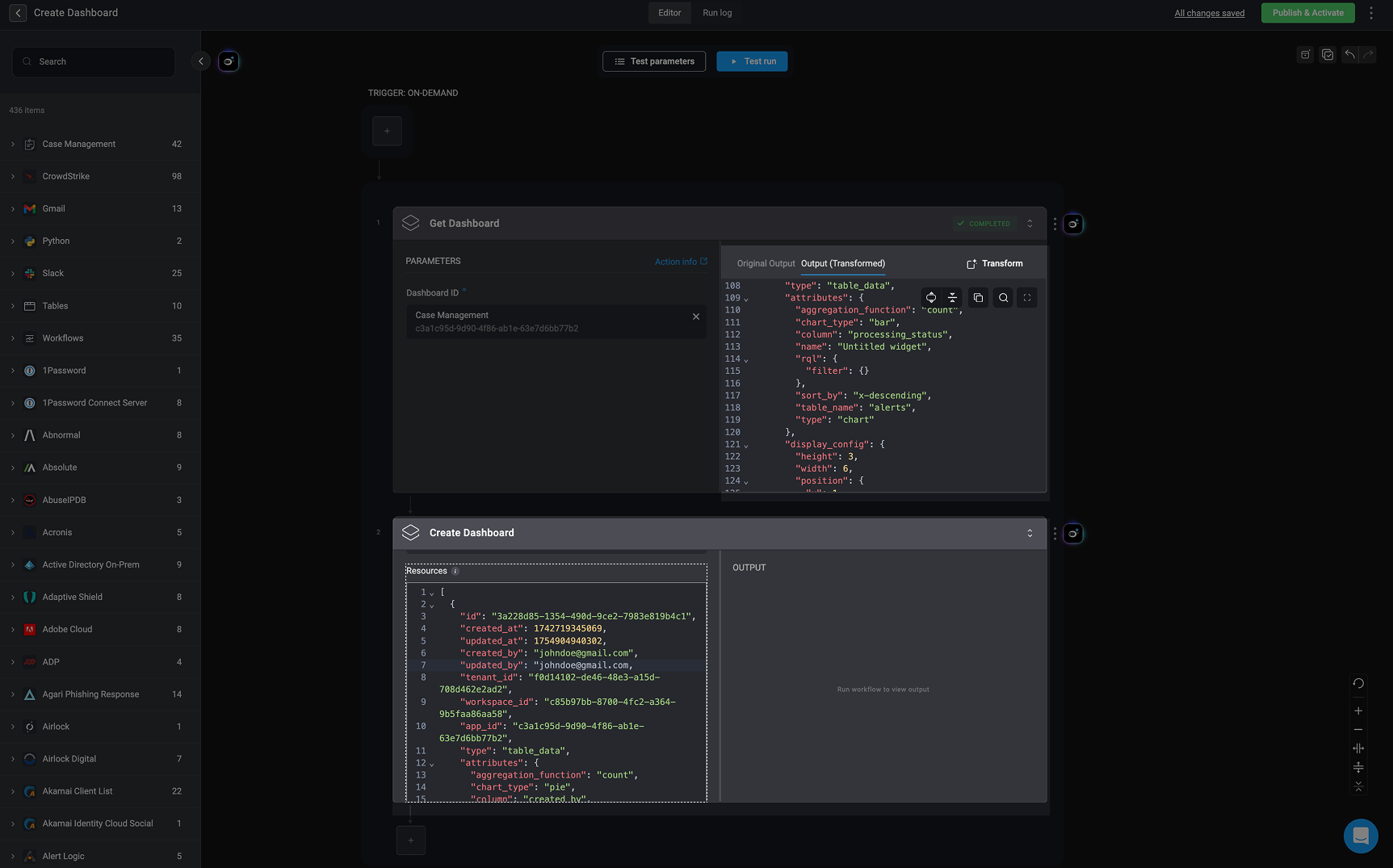The height and width of the screenshot is (868, 1393).
Task: Fold the rql block at line 114
Action: [745, 360]
